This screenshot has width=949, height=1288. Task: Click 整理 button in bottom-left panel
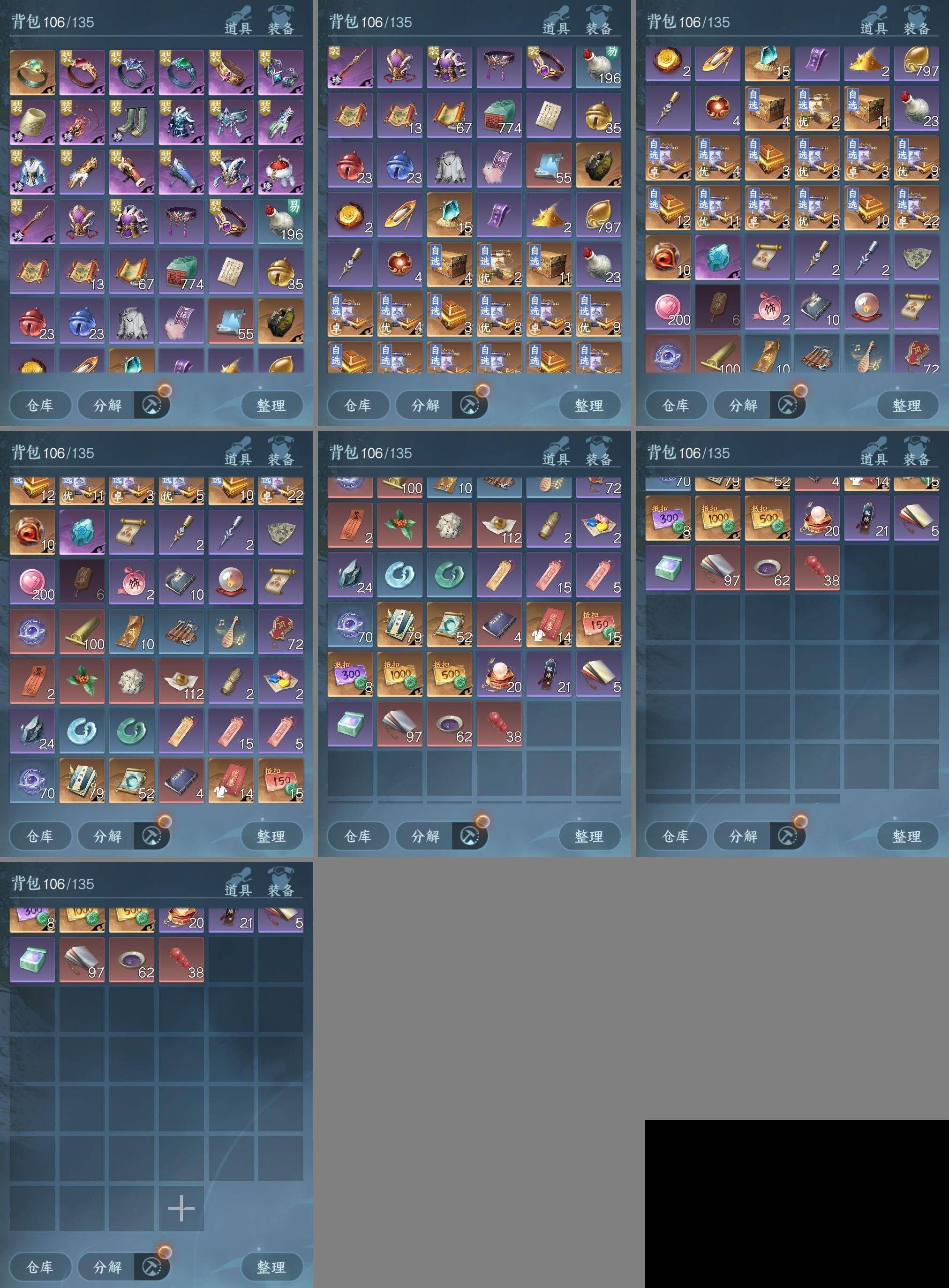[272, 1267]
